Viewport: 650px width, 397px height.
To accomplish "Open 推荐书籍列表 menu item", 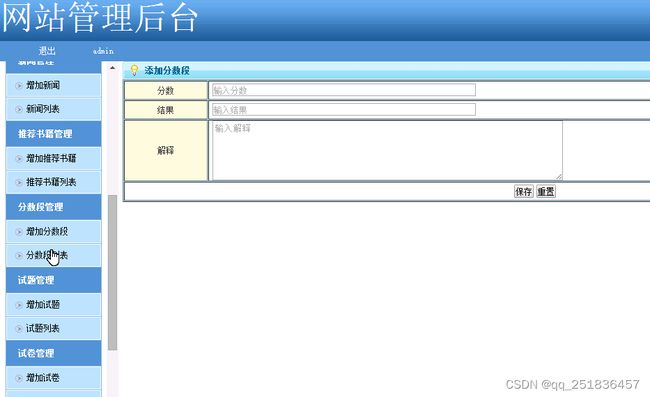I will tap(53, 182).
